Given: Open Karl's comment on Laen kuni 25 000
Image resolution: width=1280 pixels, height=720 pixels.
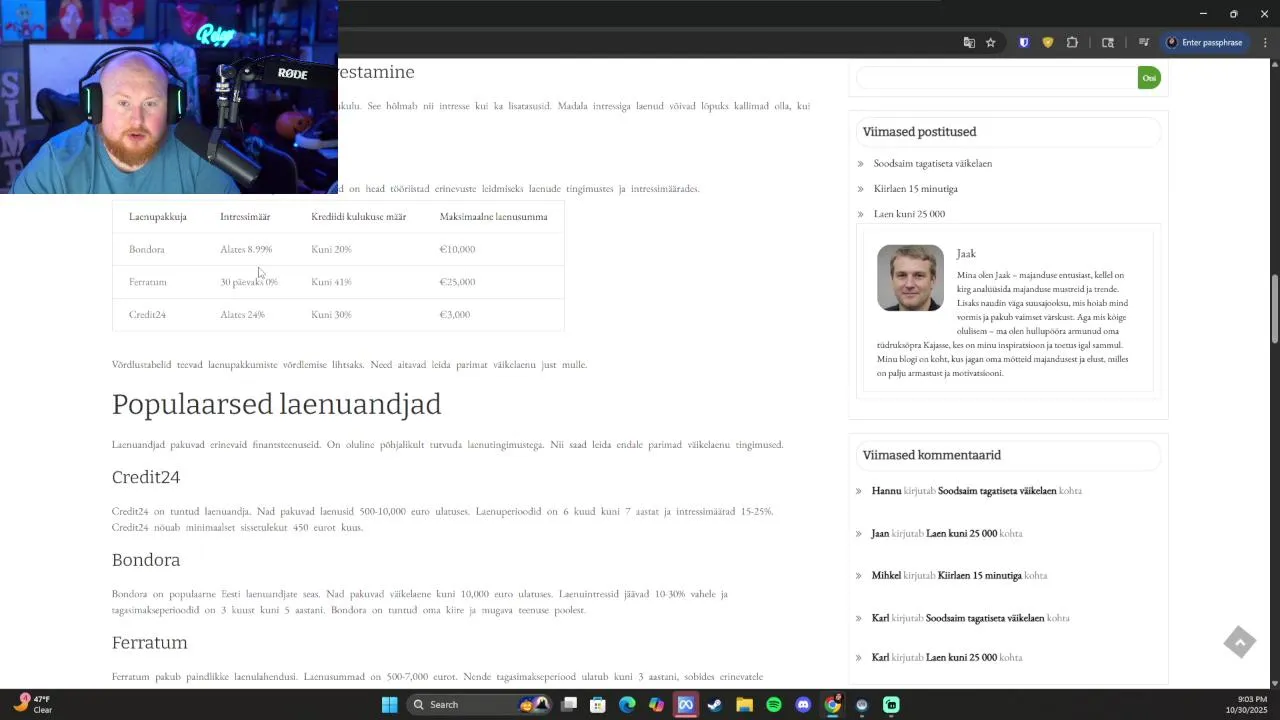Looking at the screenshot, I should pos(961,657).
